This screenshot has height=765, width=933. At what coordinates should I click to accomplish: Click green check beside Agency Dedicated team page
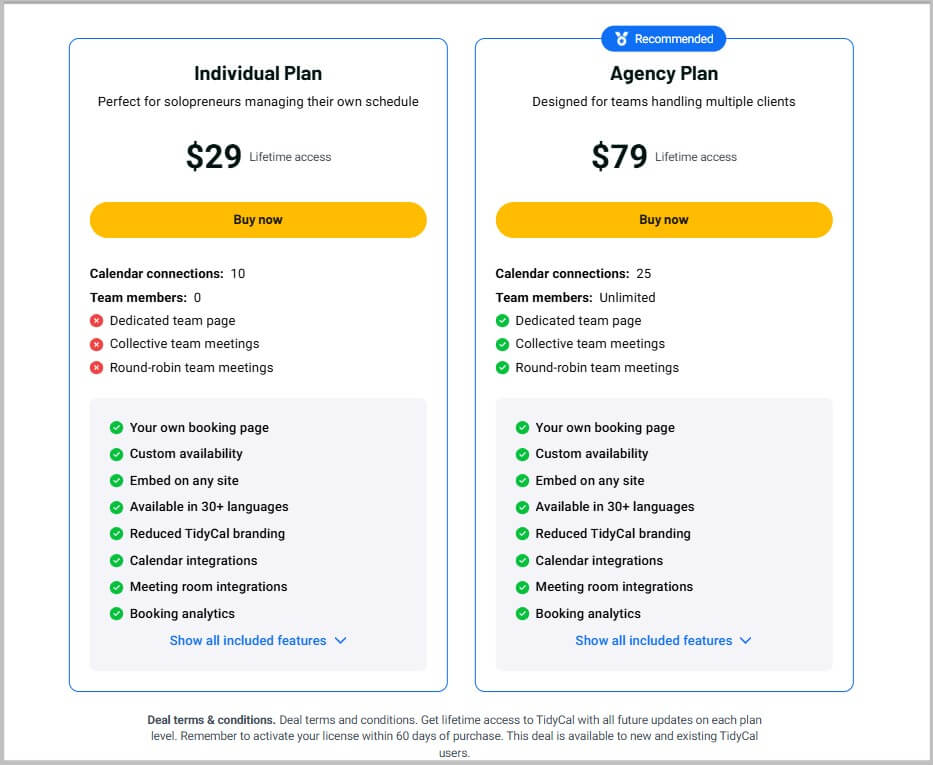tap(502, 321)
